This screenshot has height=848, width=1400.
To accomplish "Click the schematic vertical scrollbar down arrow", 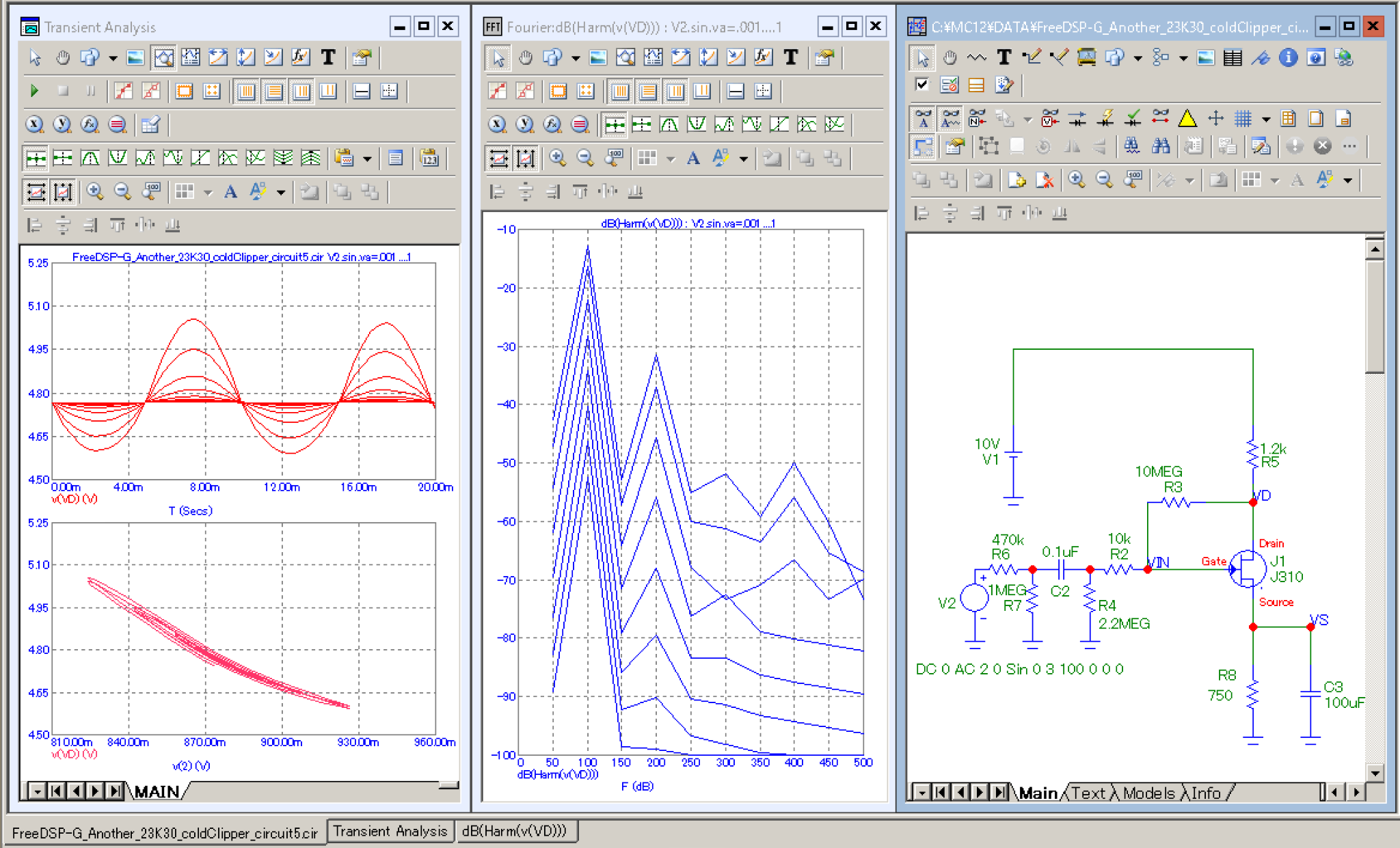I will (1375, 773).
